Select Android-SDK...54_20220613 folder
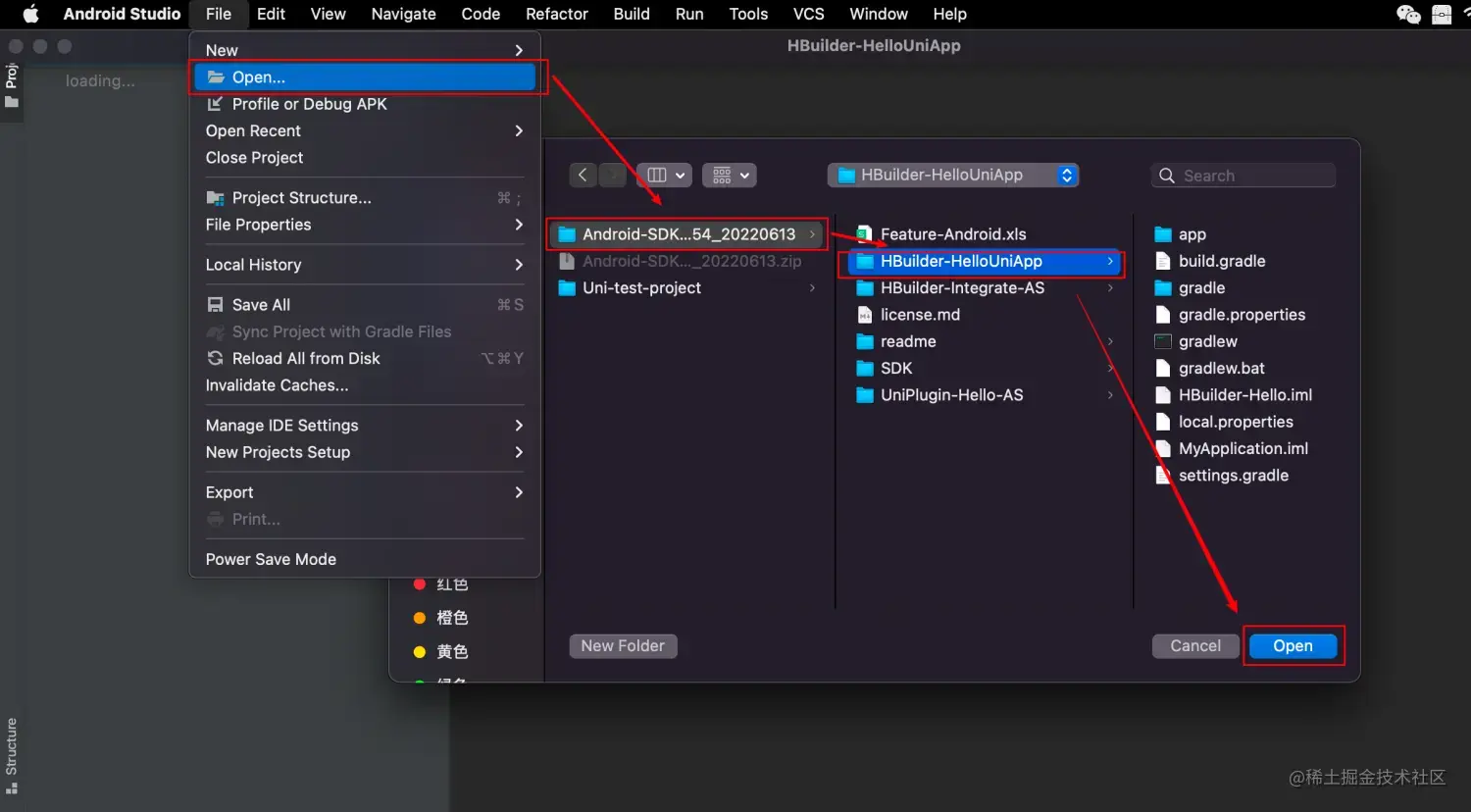Screen dimensions: 1471x812 click(688, 233)
